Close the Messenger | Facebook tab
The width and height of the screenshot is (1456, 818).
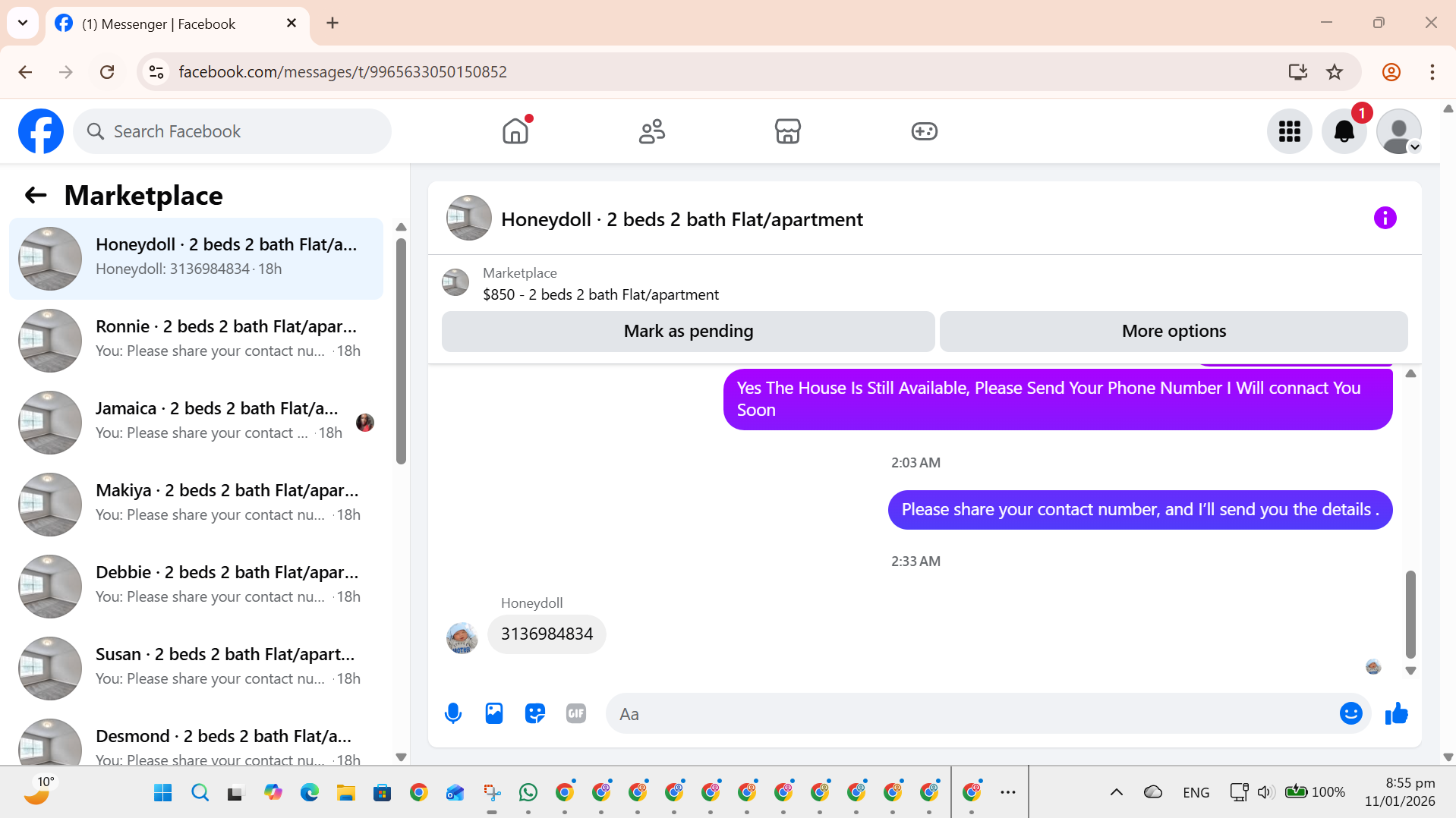[x=292, y=24]
